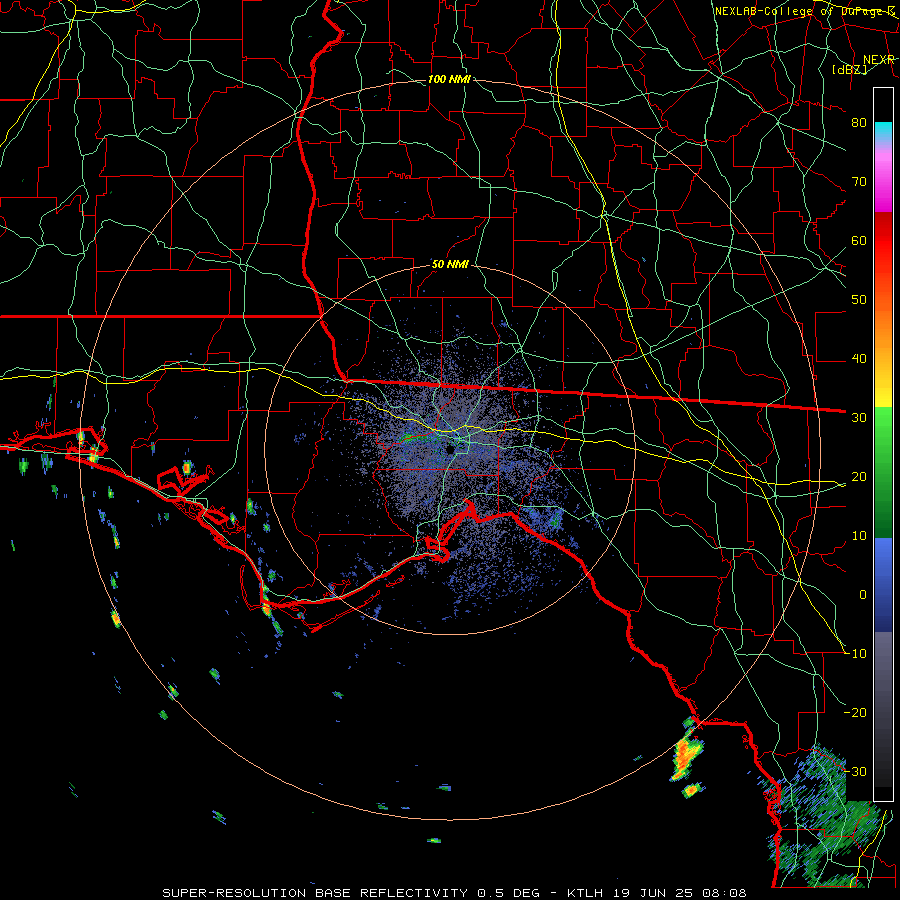The height and width of the screenshot is (900, 900).
Task: Click the 50 NMI range ring label
Action: click(x=450, y=265)
